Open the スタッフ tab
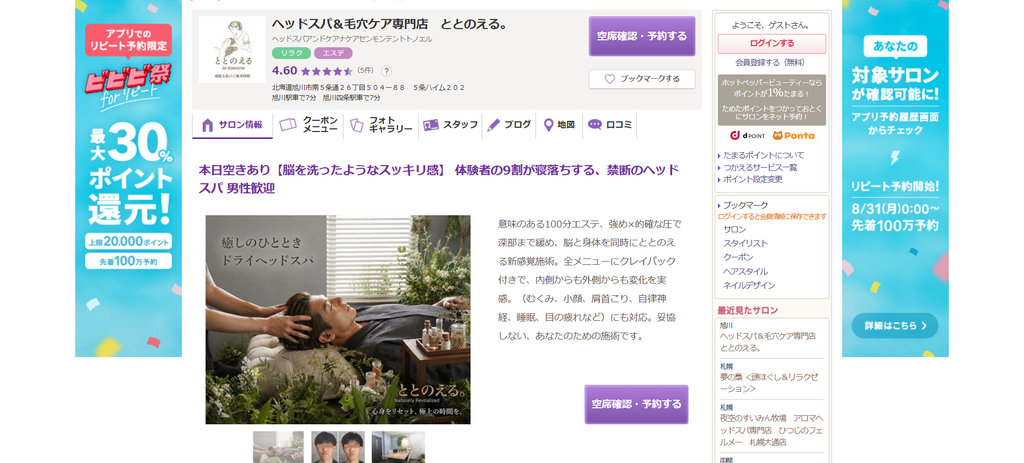 [450, 125]
